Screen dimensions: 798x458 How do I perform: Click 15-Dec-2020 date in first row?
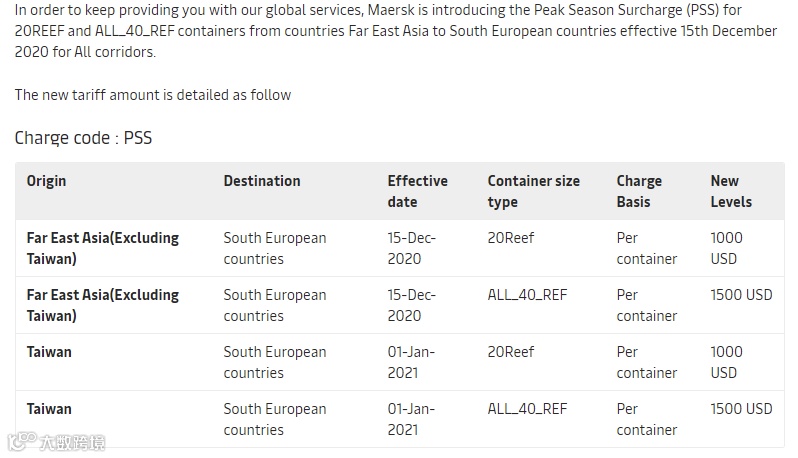[x=411, y=248]
